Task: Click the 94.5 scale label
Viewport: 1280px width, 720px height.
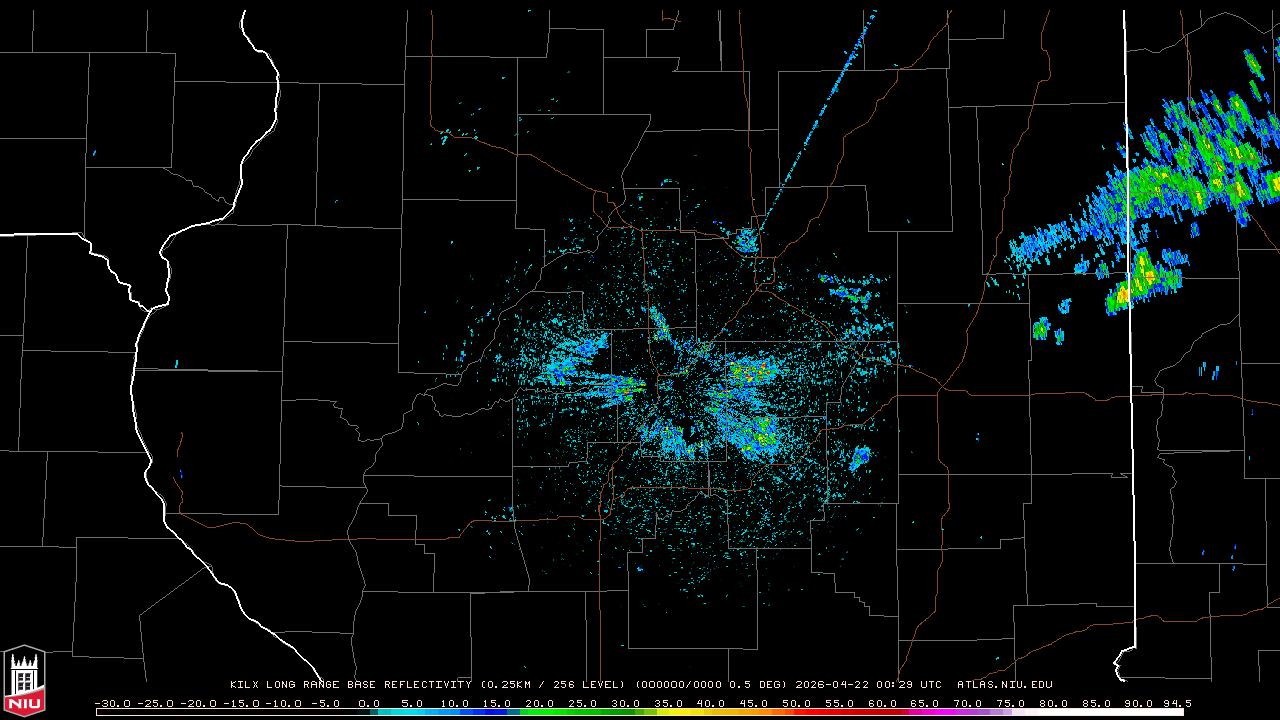Action: 1176,703
